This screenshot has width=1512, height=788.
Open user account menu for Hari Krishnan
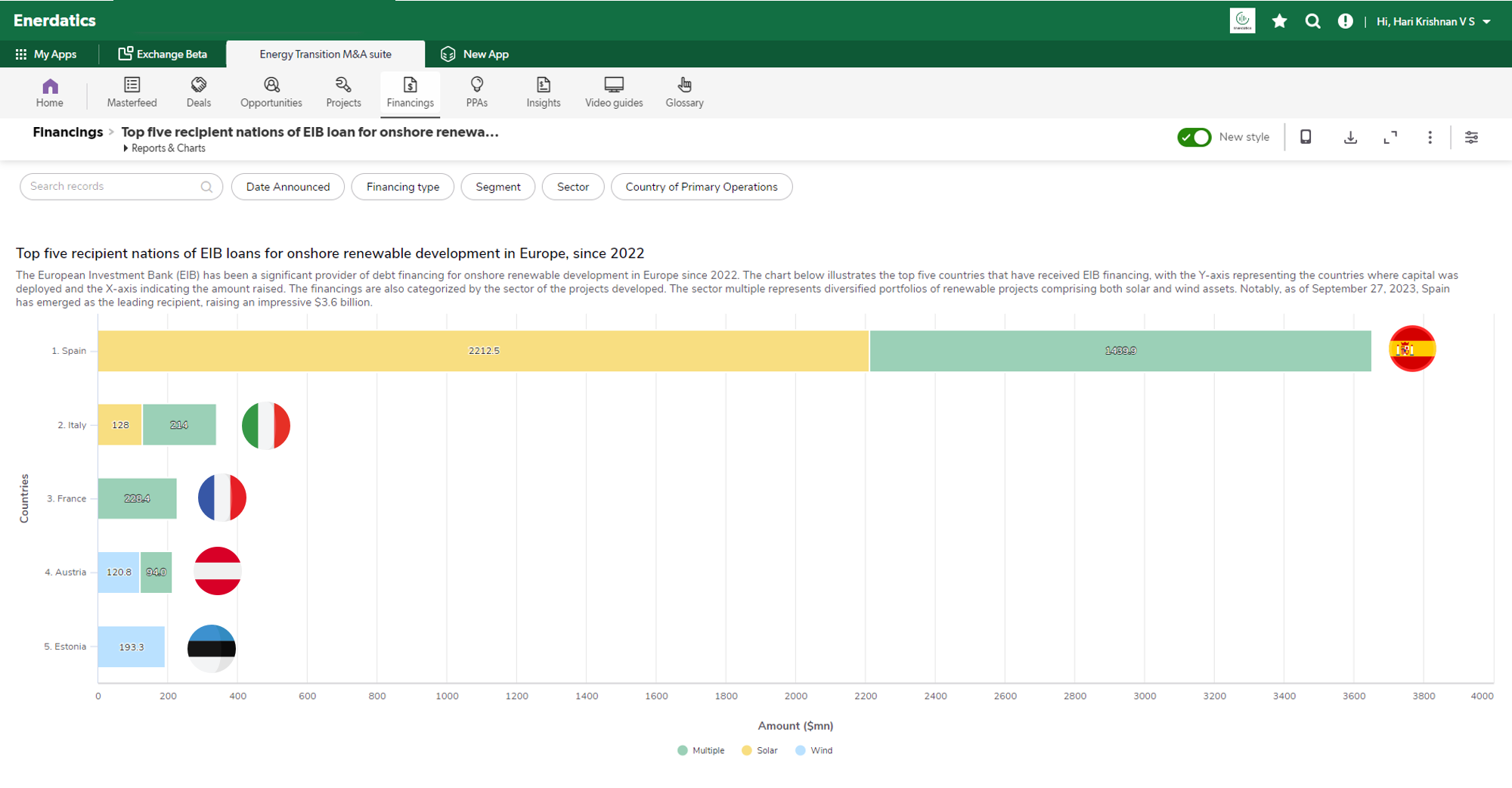(1433, 21)
